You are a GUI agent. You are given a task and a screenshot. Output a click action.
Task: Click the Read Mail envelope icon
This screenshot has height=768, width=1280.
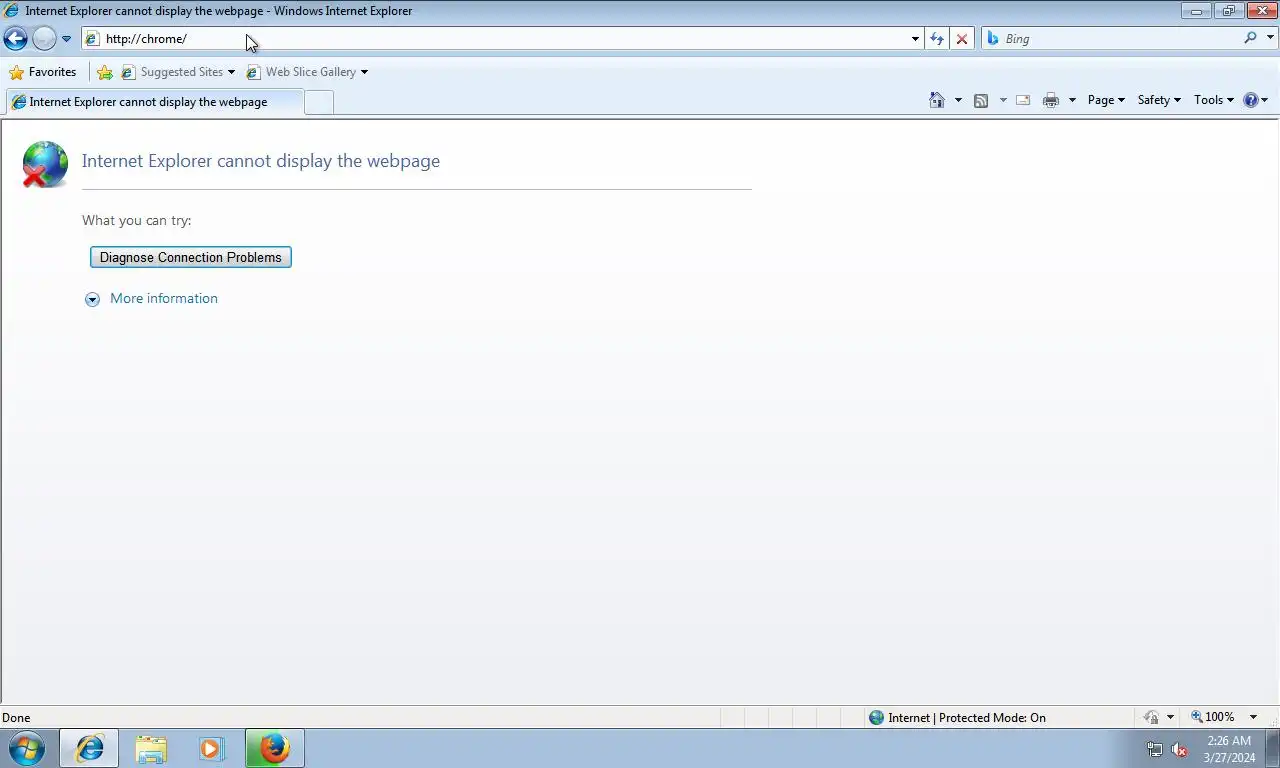pyautogui.click(x=1023, y=100)
